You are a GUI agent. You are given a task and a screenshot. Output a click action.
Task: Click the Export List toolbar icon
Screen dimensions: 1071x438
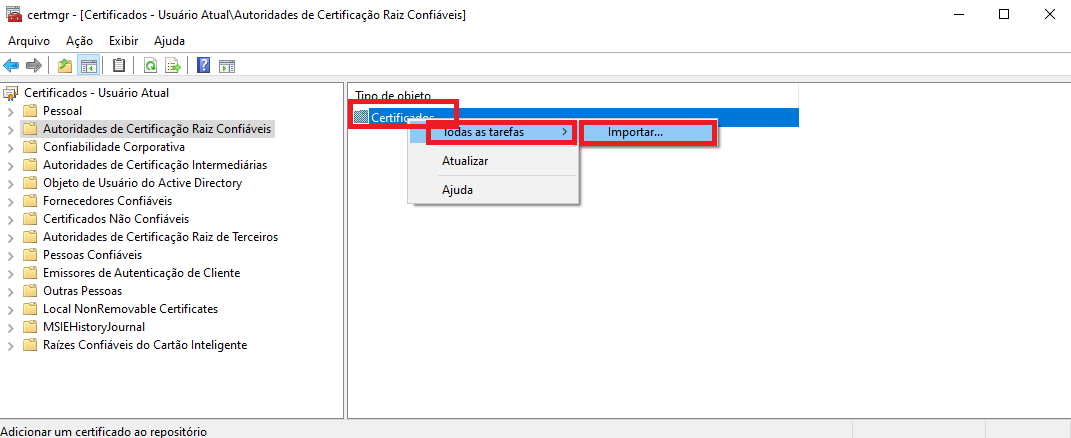172,66
